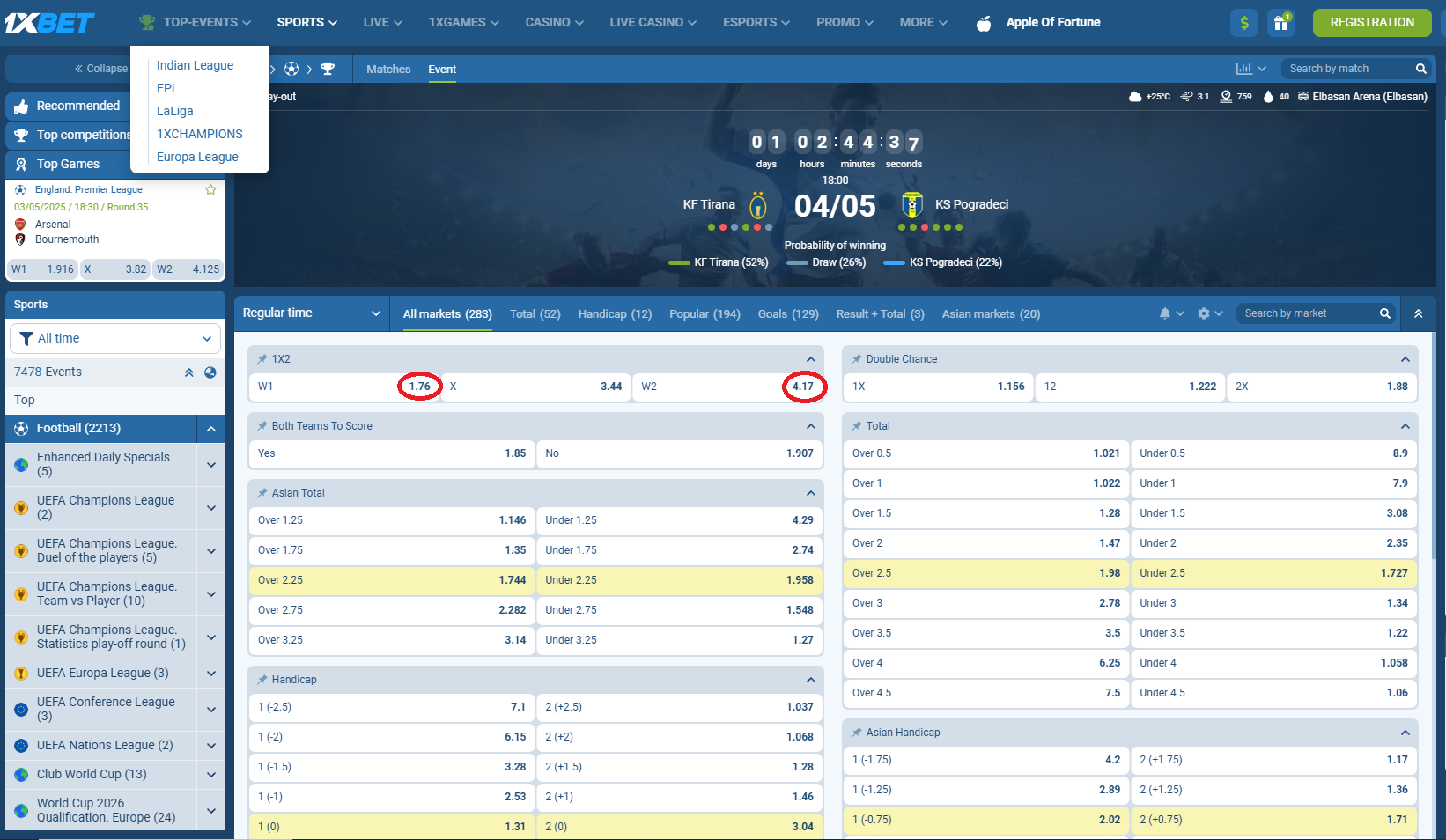Bet on W2 at 4.17
This screenshot has width=1446, height=840.
(727, 387)
